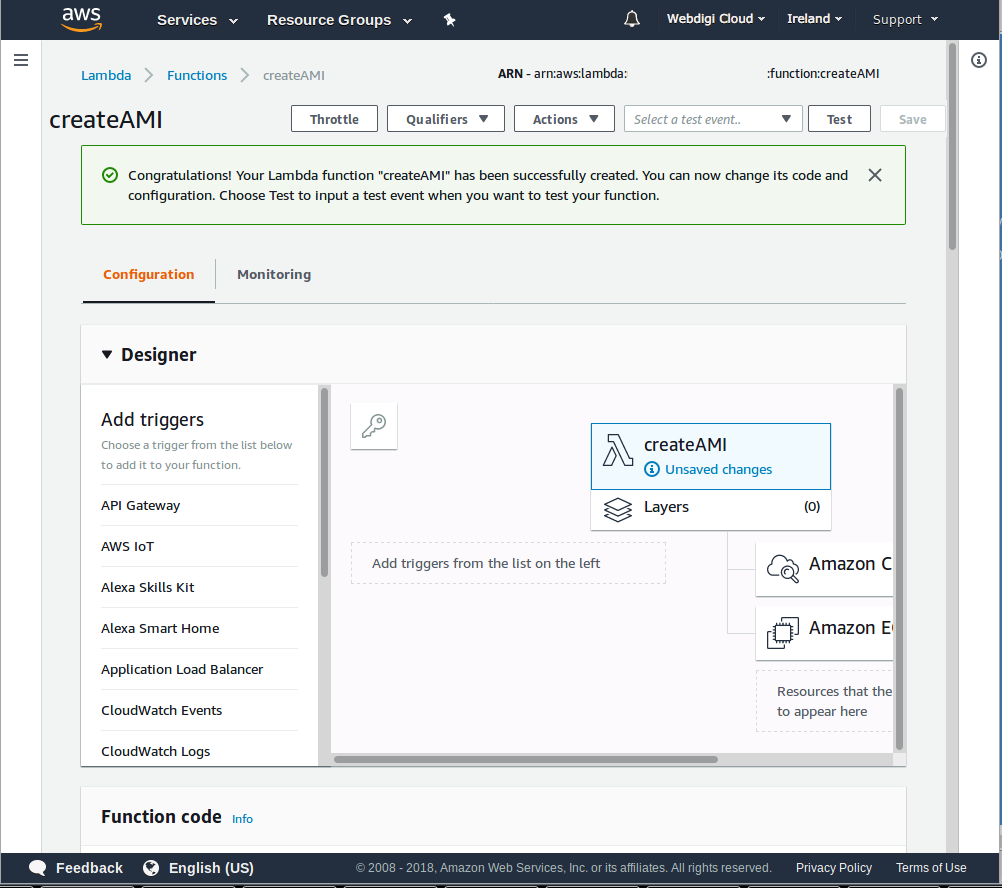Switch to the Monitoring tab
This screenshot has width=1002, height=888.
click(x=274, y=275)
